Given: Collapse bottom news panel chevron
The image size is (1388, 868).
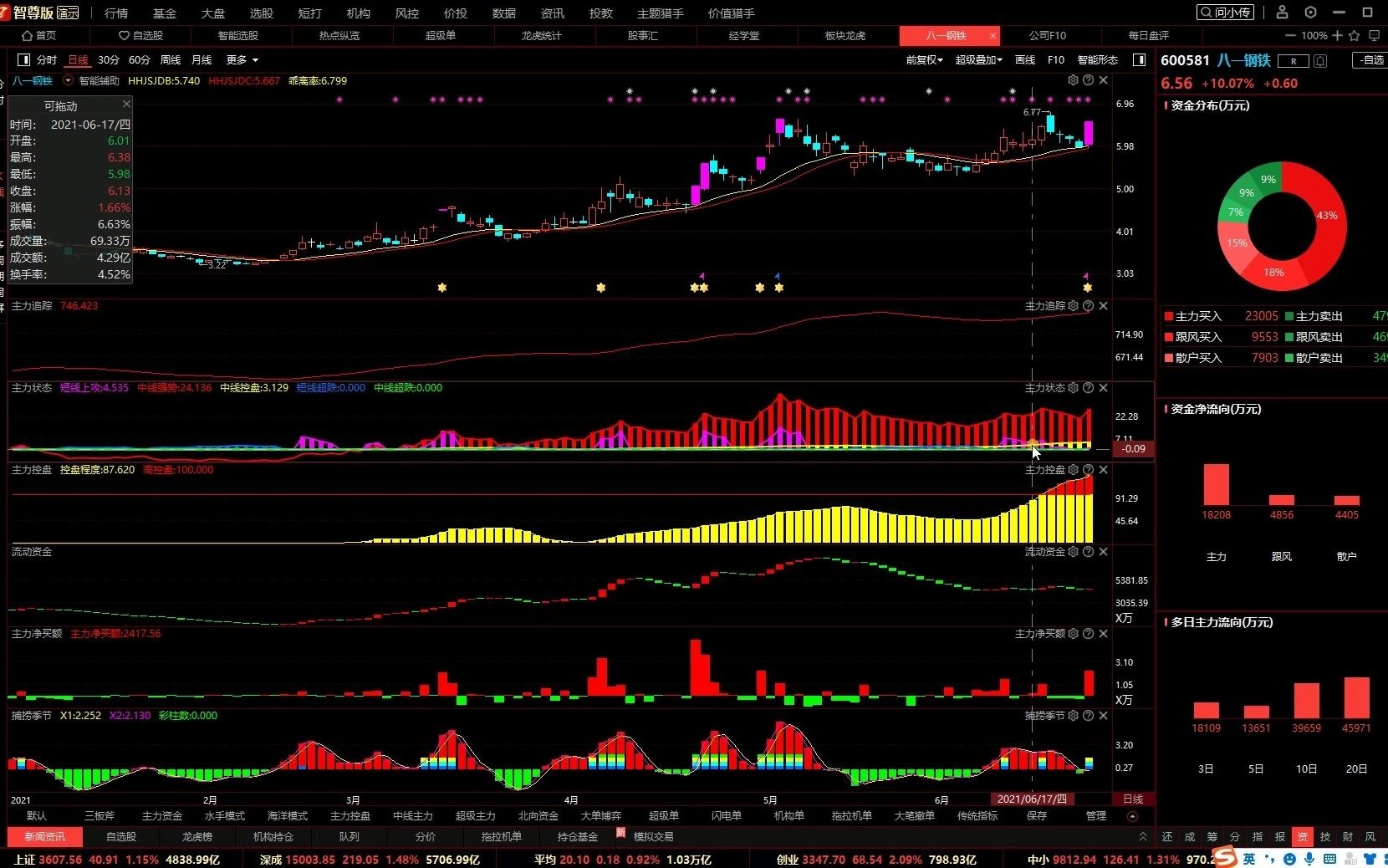Looking at the screenshot, I should point(1143,836).
